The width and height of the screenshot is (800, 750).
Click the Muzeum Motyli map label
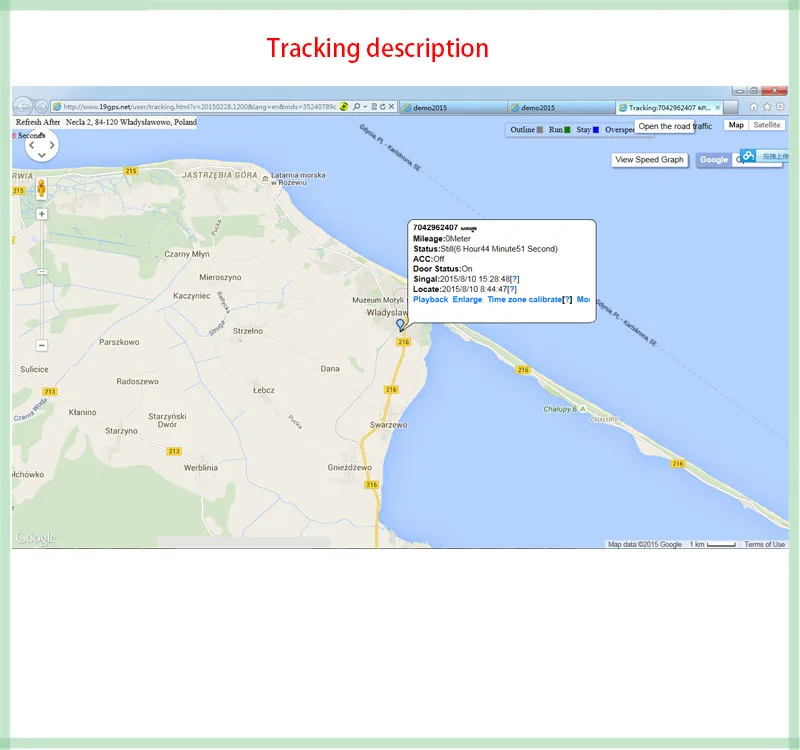point(378,300)
